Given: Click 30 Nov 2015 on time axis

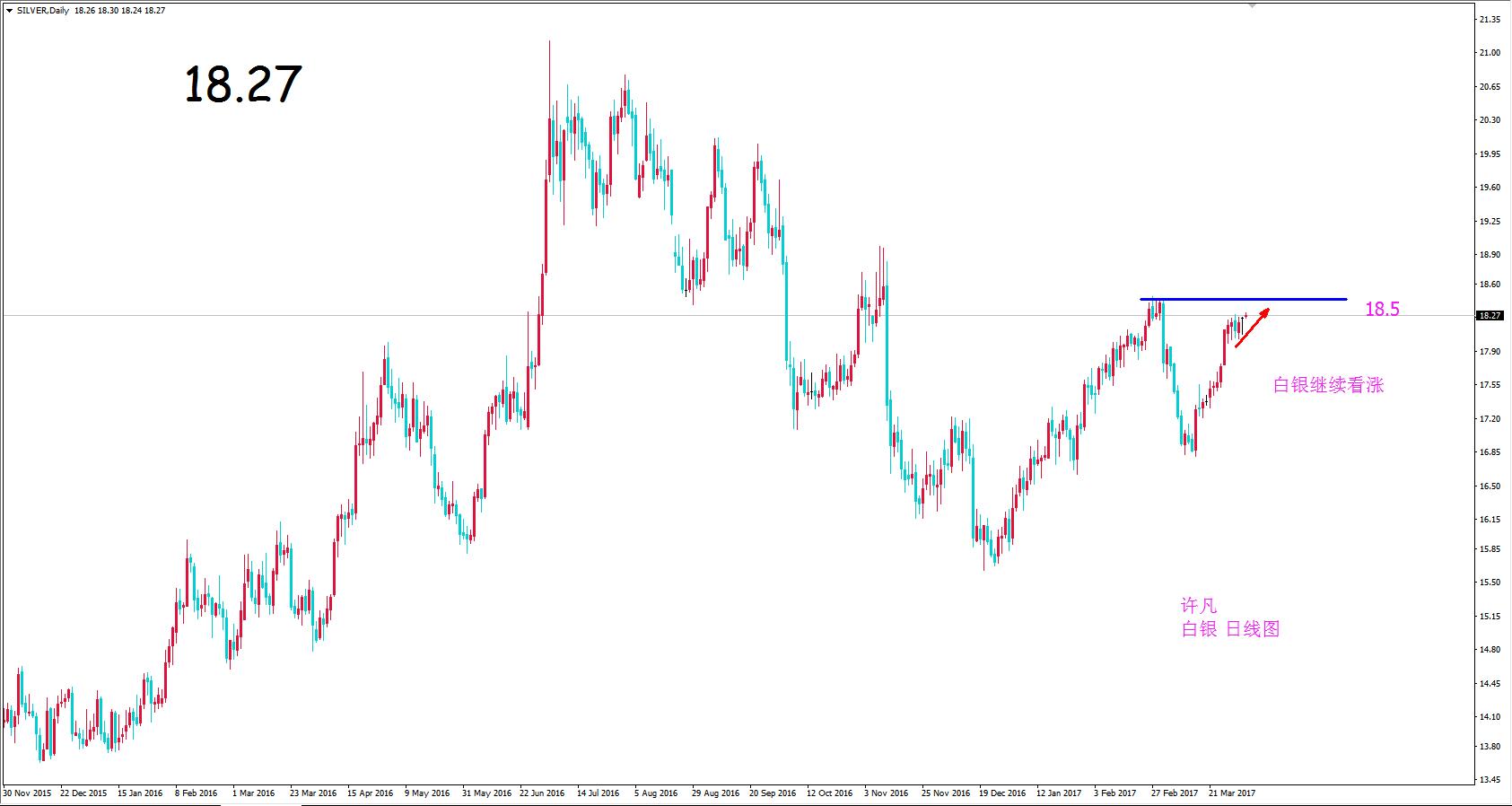Looking at the screenshot, I should (27, 793).
